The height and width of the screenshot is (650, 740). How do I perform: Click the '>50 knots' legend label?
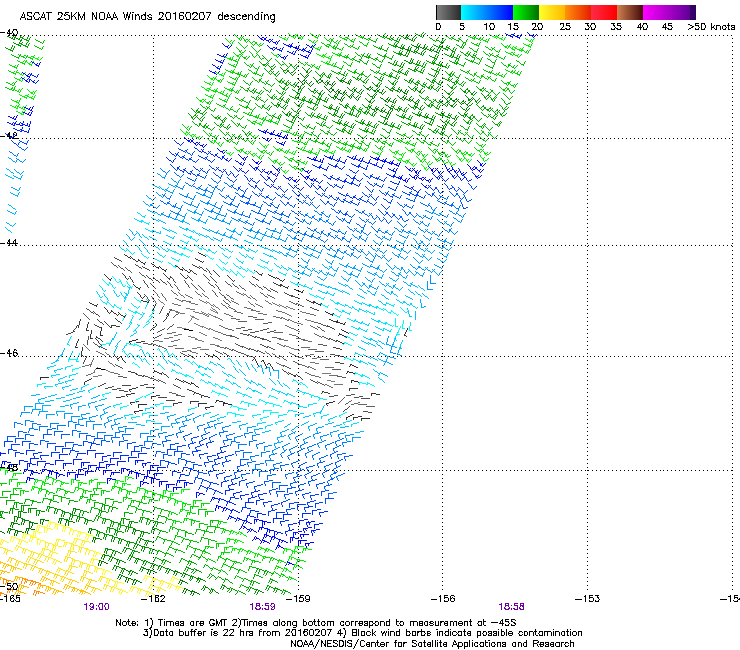click(711, 27)
